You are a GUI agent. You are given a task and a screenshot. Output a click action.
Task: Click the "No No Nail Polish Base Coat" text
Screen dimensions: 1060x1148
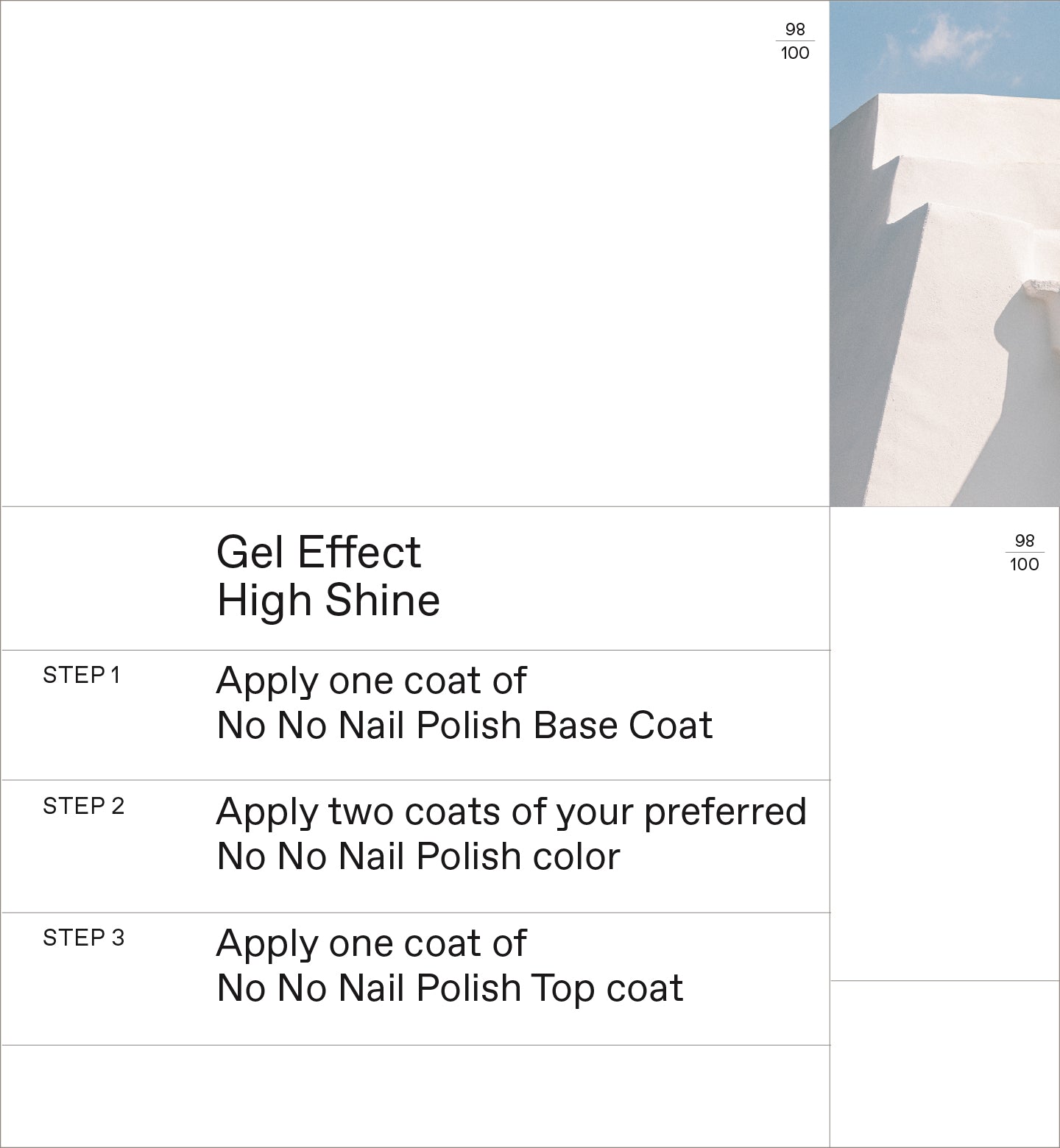point(464,726)
